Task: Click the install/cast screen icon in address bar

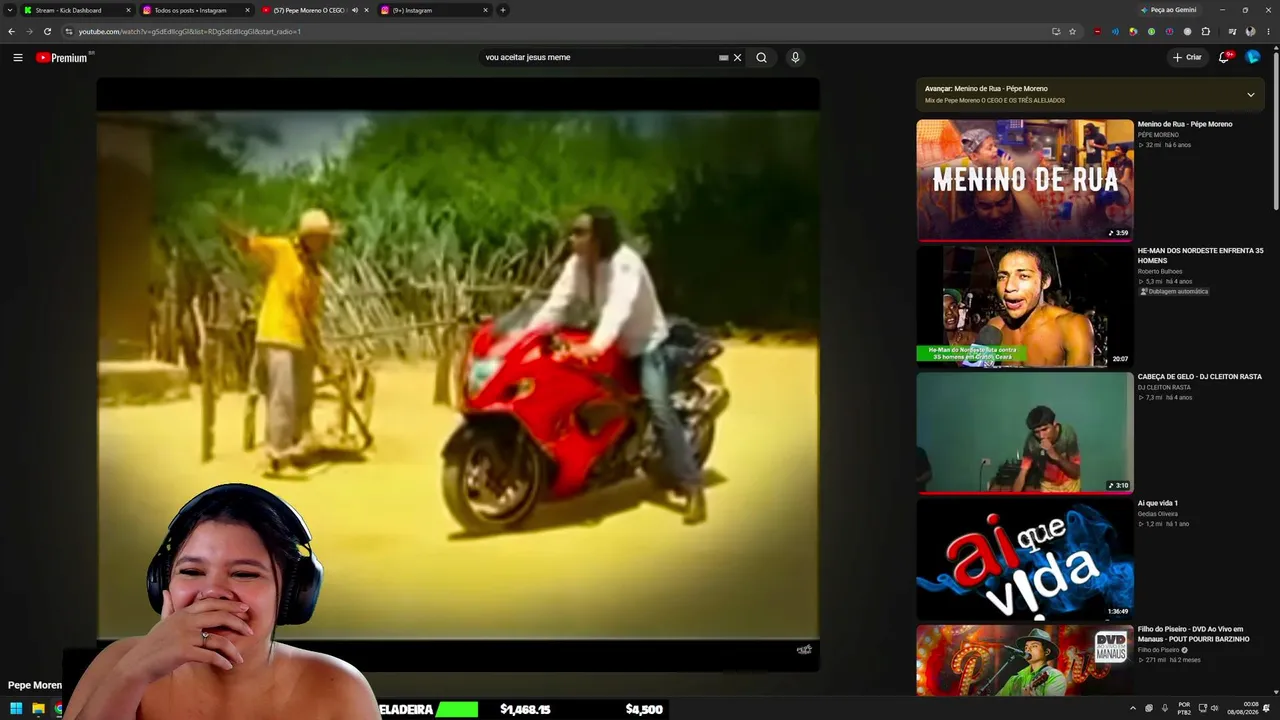Action: pos(1056,31)
